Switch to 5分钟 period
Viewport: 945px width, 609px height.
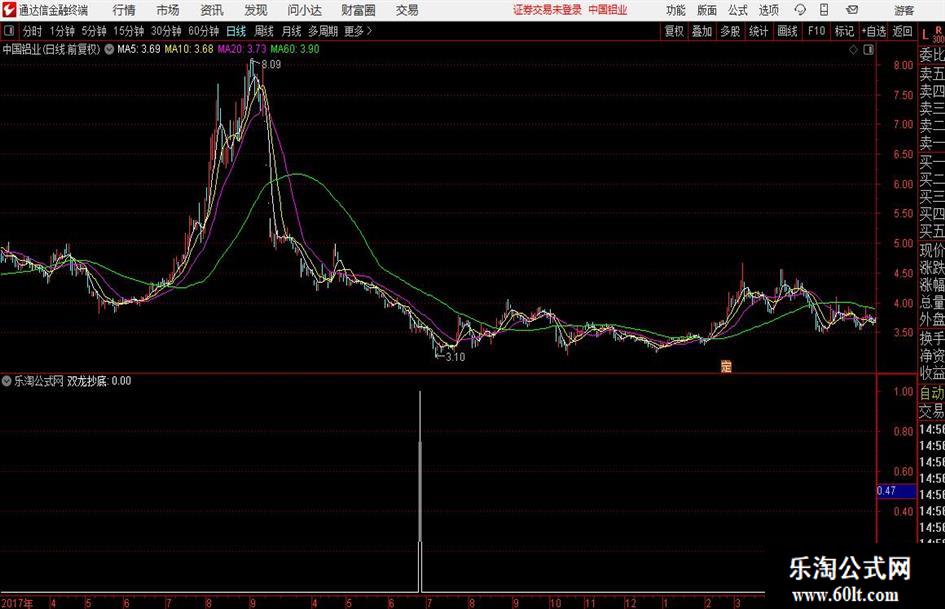[93, 31]
